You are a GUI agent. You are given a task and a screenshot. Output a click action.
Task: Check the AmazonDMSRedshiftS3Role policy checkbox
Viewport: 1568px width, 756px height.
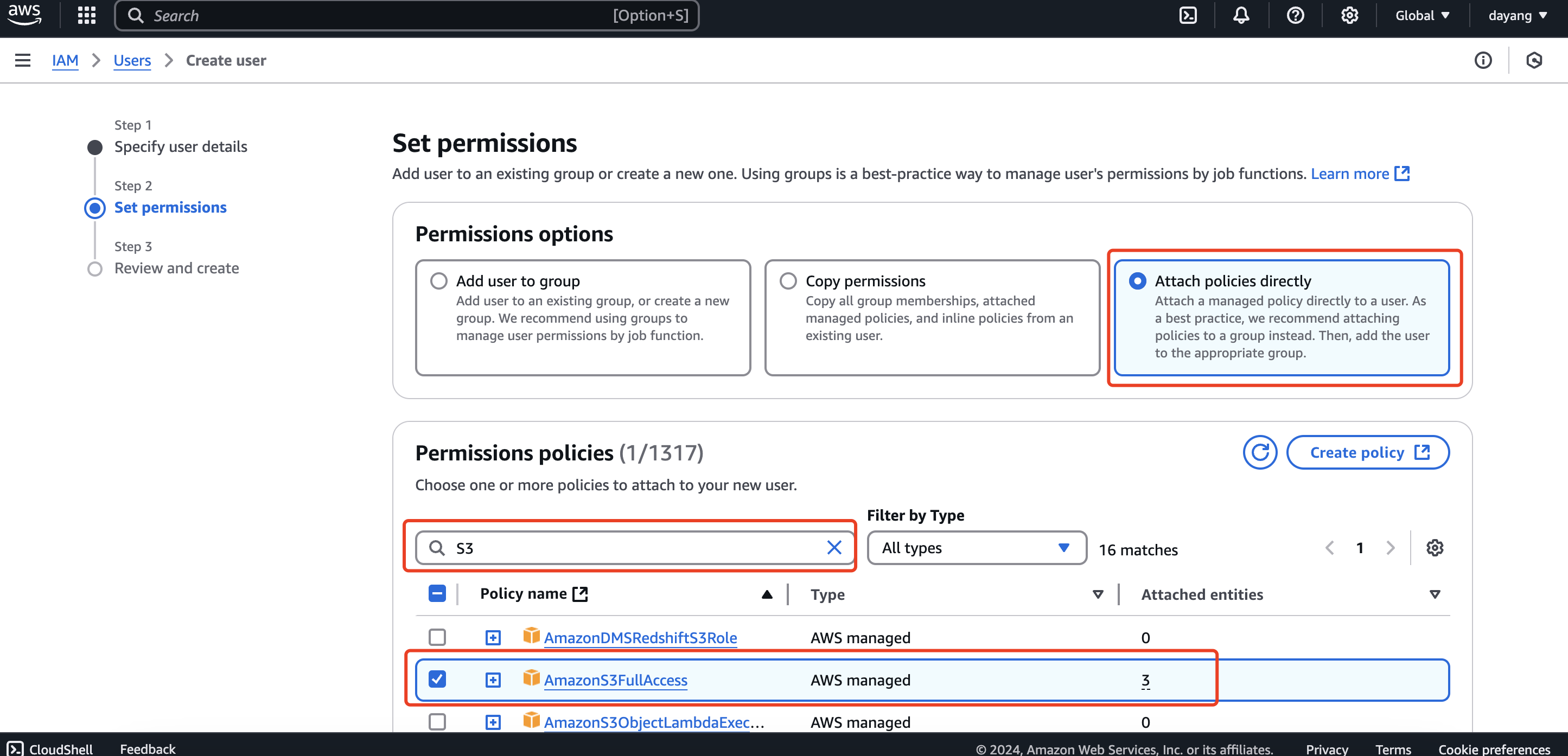[x=437, y=637]
